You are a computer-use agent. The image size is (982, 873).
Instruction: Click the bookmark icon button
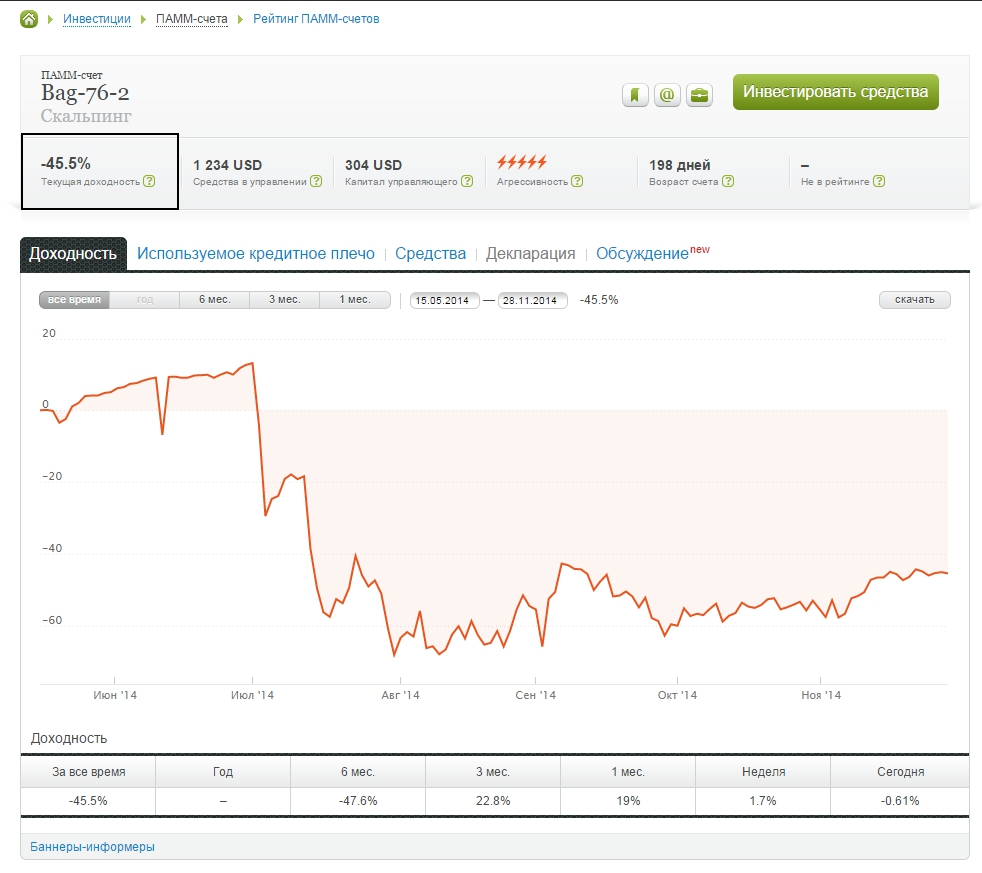pos(635,95)
